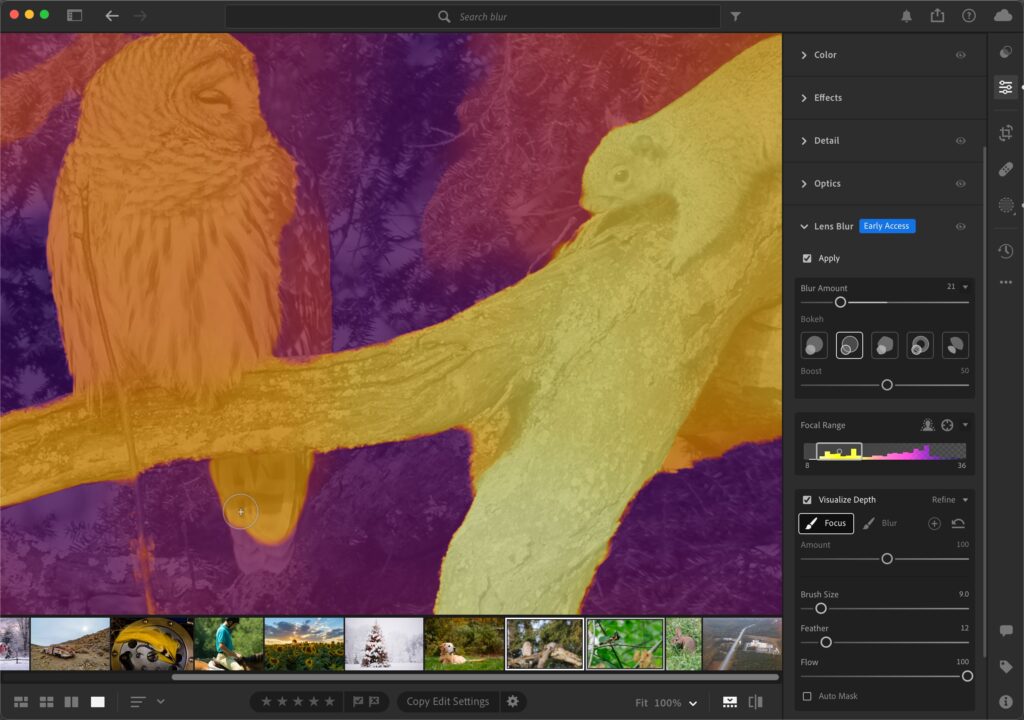The height and width of the screenshot is (720, 1024).
Task: Flag photo as picked
Action: (x=358, y=701)
